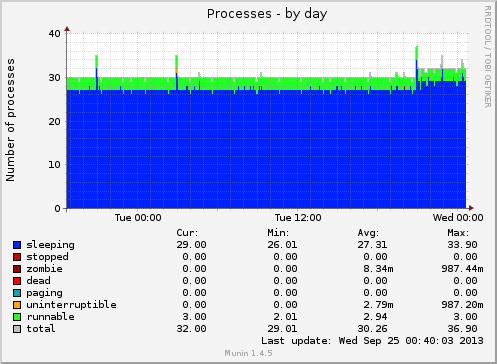Click the 'Last update' timestamp text
Image resolution: width=497 pixels, height=364 pixels.
pyautogui.click(x=372, y=341)
